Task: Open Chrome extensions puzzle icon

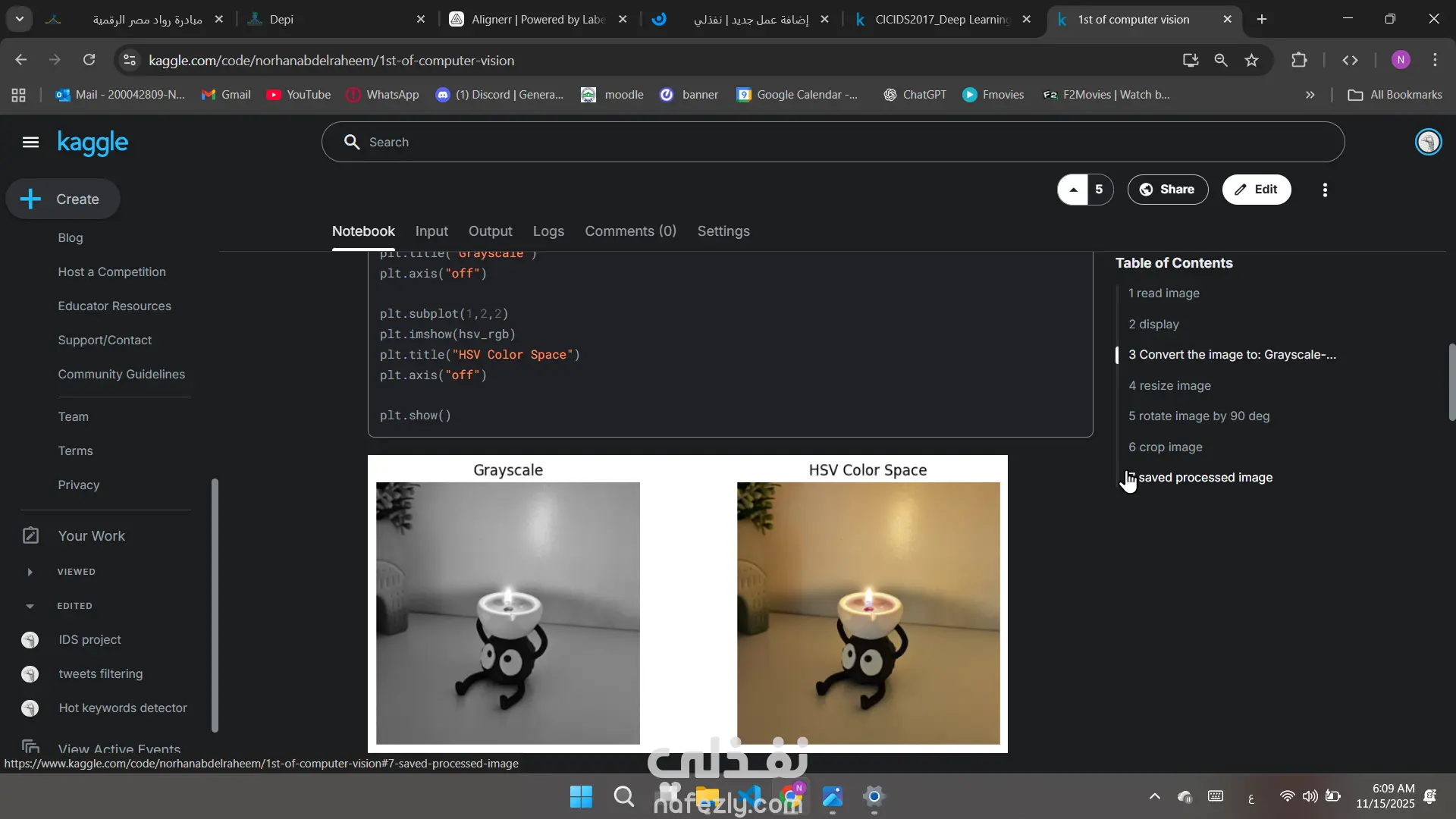Action: tap(1299, 61)
